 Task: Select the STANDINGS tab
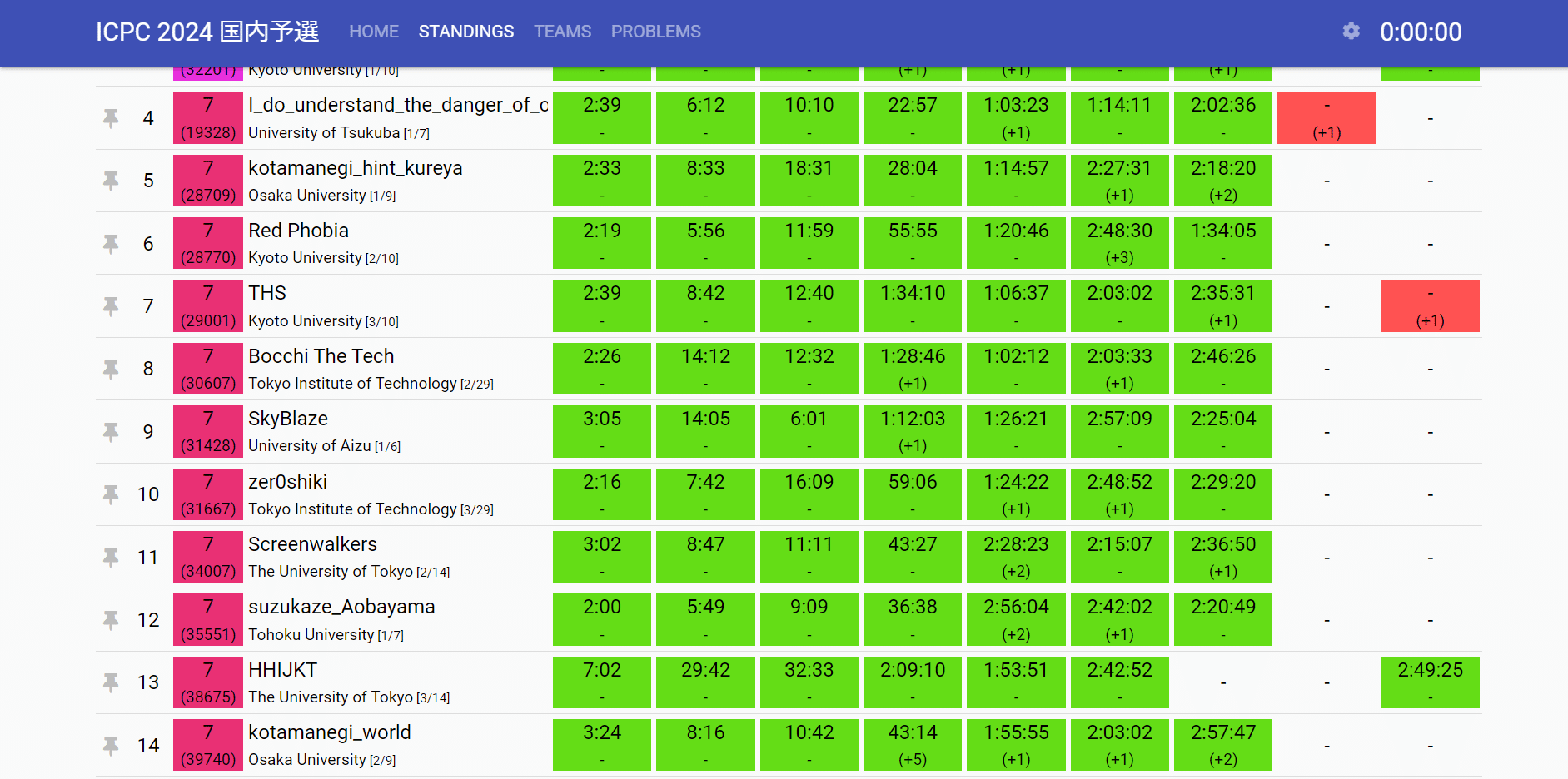point(465,32)
